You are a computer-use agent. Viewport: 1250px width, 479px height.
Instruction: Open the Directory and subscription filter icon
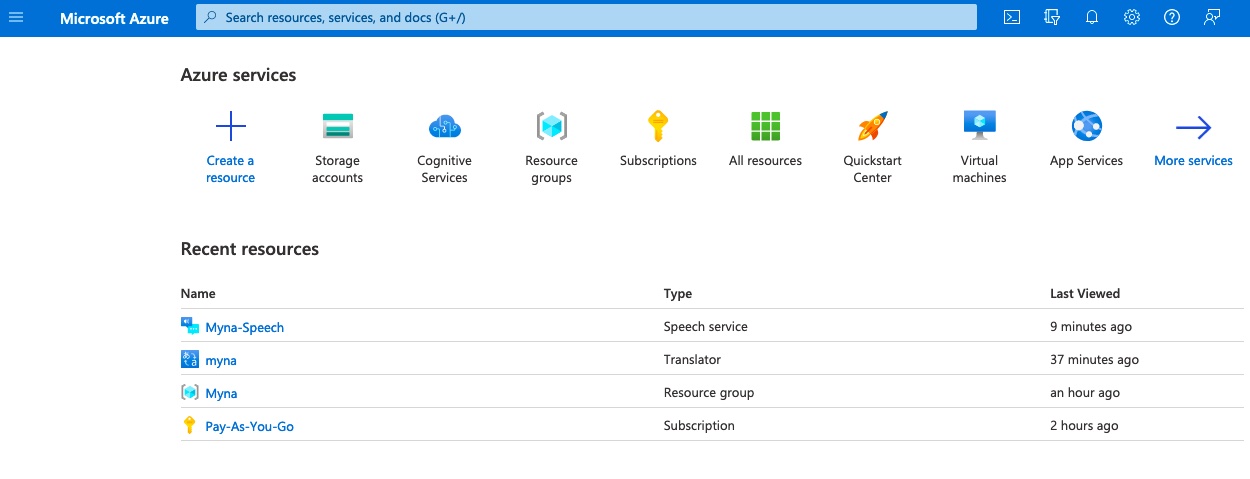pyautogui.click(x=1052, y=18)
